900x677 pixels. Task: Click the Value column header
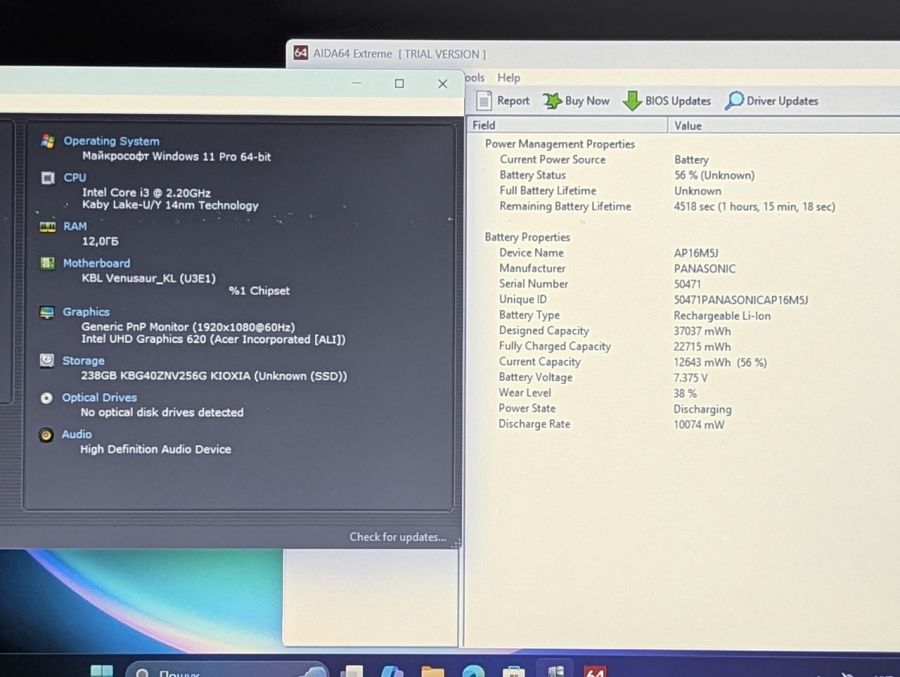click(784, 126)
